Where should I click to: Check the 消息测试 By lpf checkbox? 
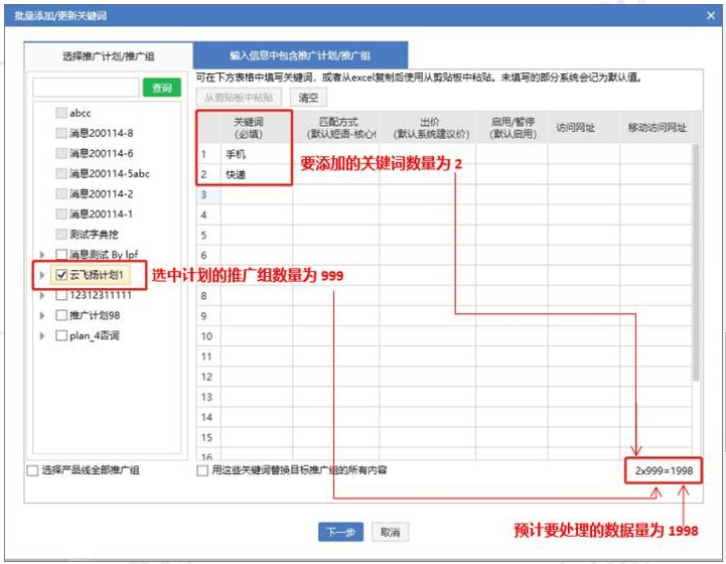pos(61,254)
